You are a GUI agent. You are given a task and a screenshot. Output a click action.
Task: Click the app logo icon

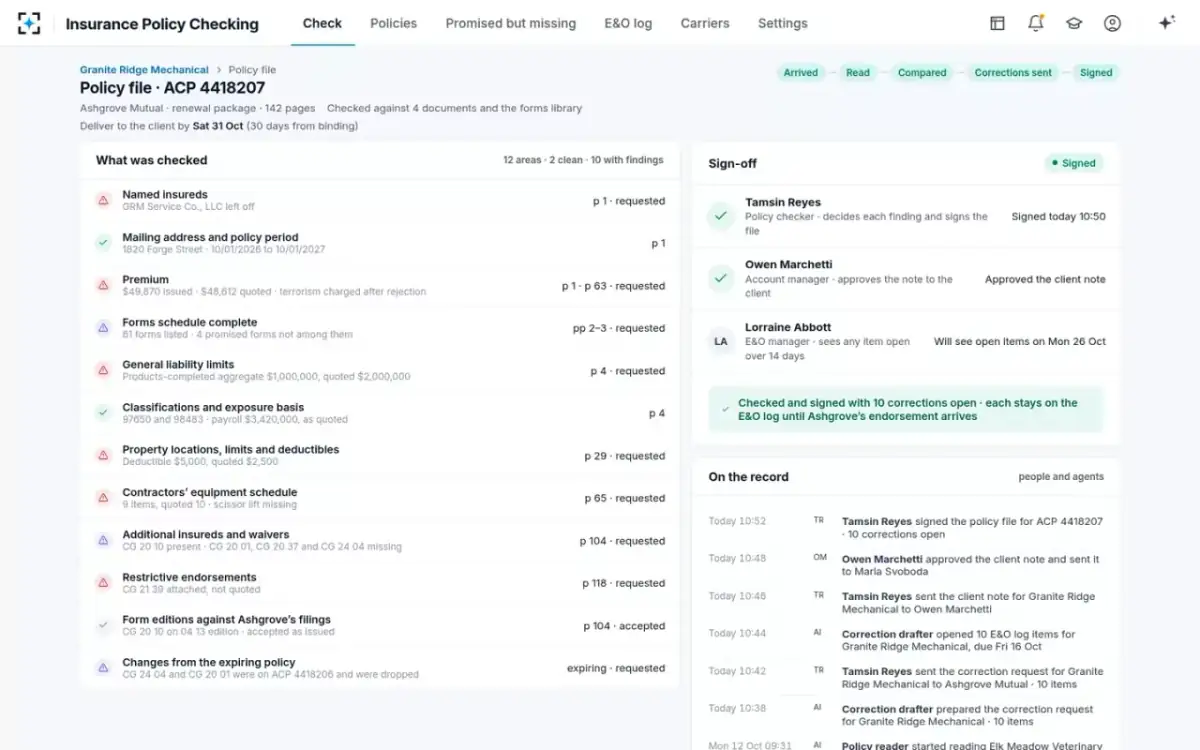coord(29,23)
